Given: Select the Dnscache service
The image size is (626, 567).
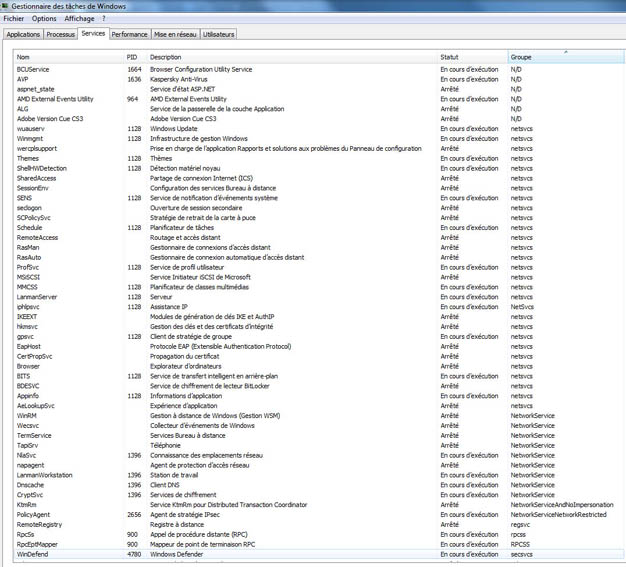Looking at the screenshot, I should coord(319,485).
